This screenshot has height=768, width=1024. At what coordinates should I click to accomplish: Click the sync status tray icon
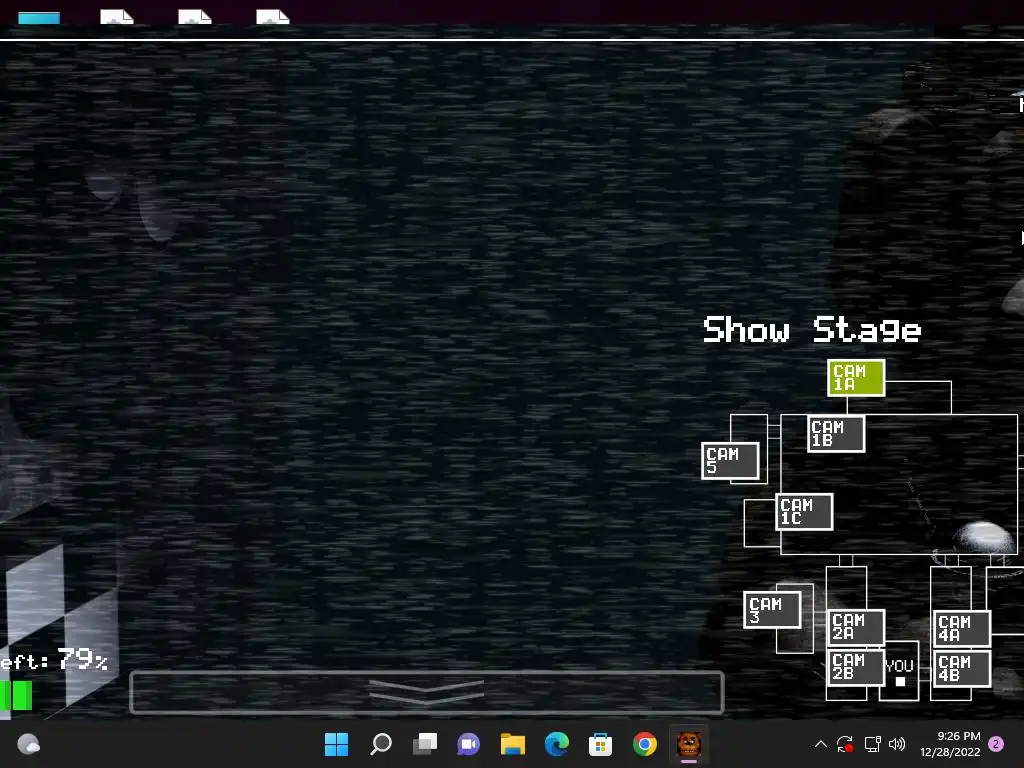coord(845,744)
